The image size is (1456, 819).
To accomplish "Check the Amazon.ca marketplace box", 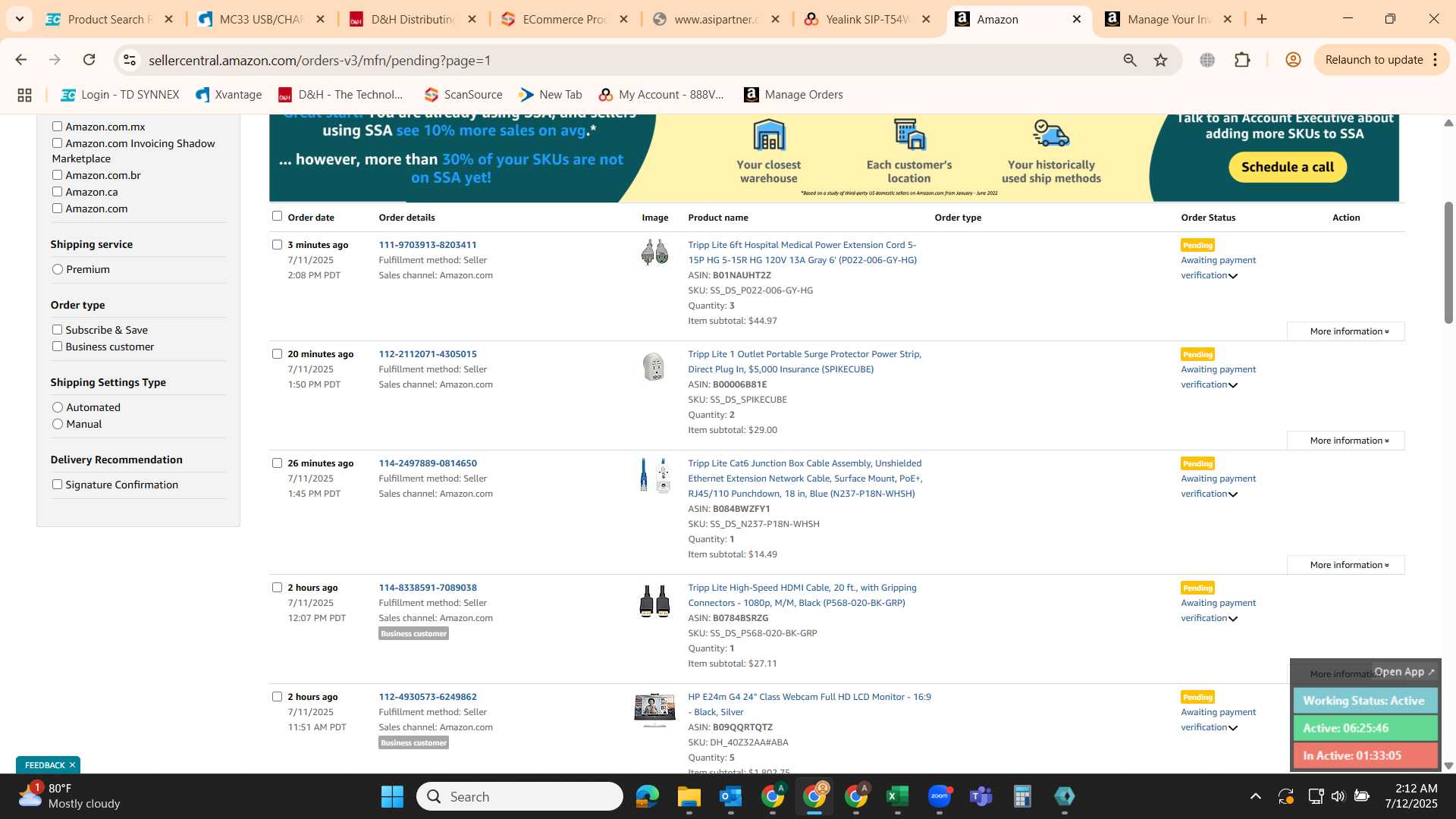I will (x=57, y=192).
